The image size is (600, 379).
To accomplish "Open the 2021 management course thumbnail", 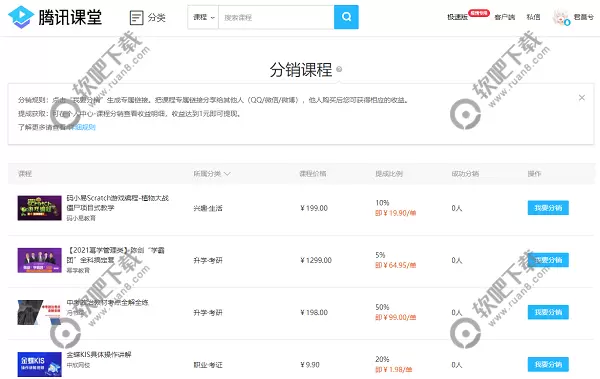I will pyautogui.click(x=39, y=260).
